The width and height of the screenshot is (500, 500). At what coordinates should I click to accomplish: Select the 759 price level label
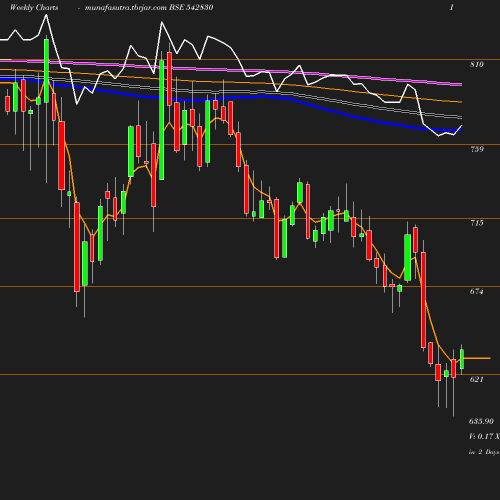(477, 149)
